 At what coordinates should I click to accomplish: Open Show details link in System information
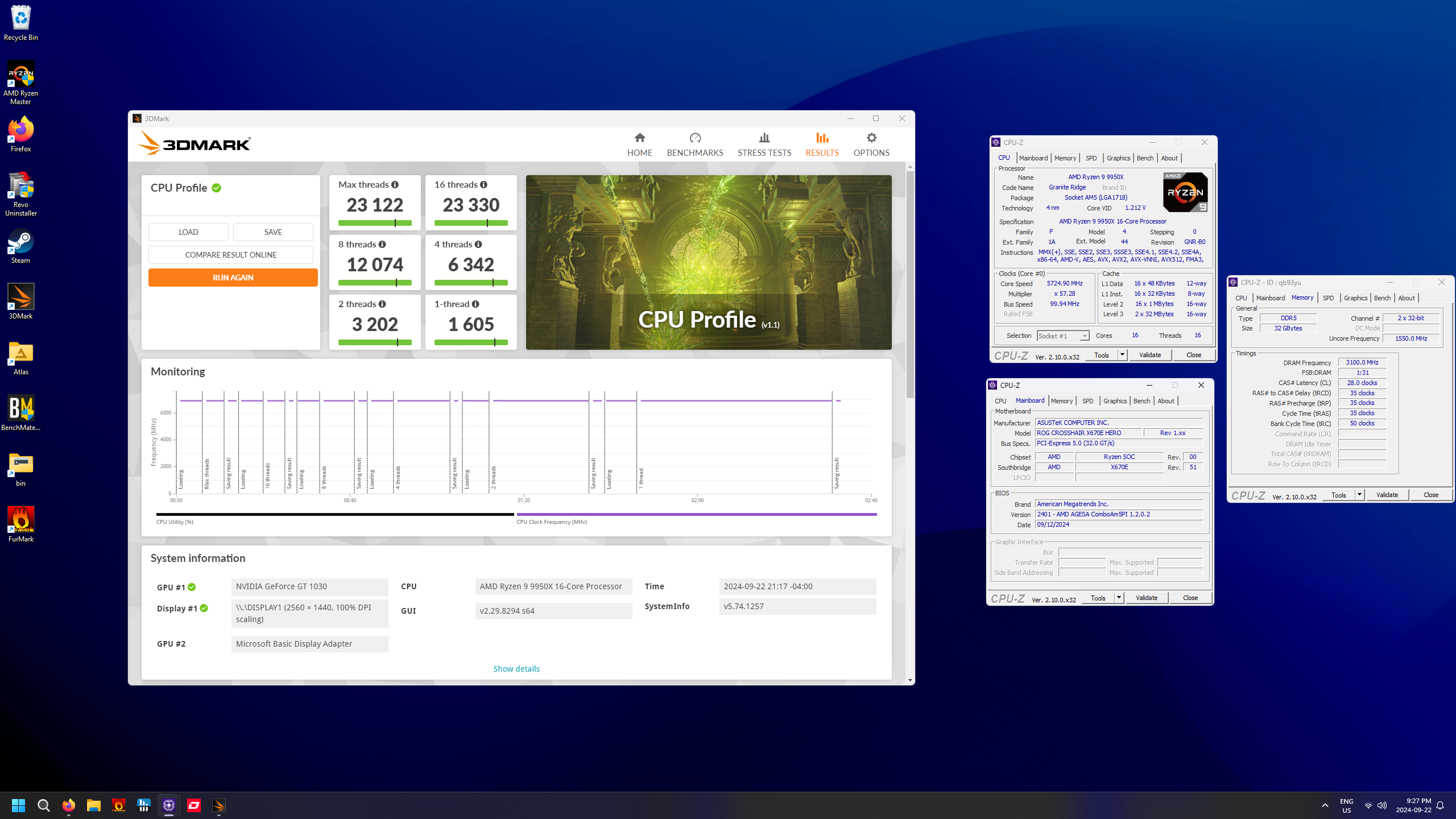pos(516,669)
